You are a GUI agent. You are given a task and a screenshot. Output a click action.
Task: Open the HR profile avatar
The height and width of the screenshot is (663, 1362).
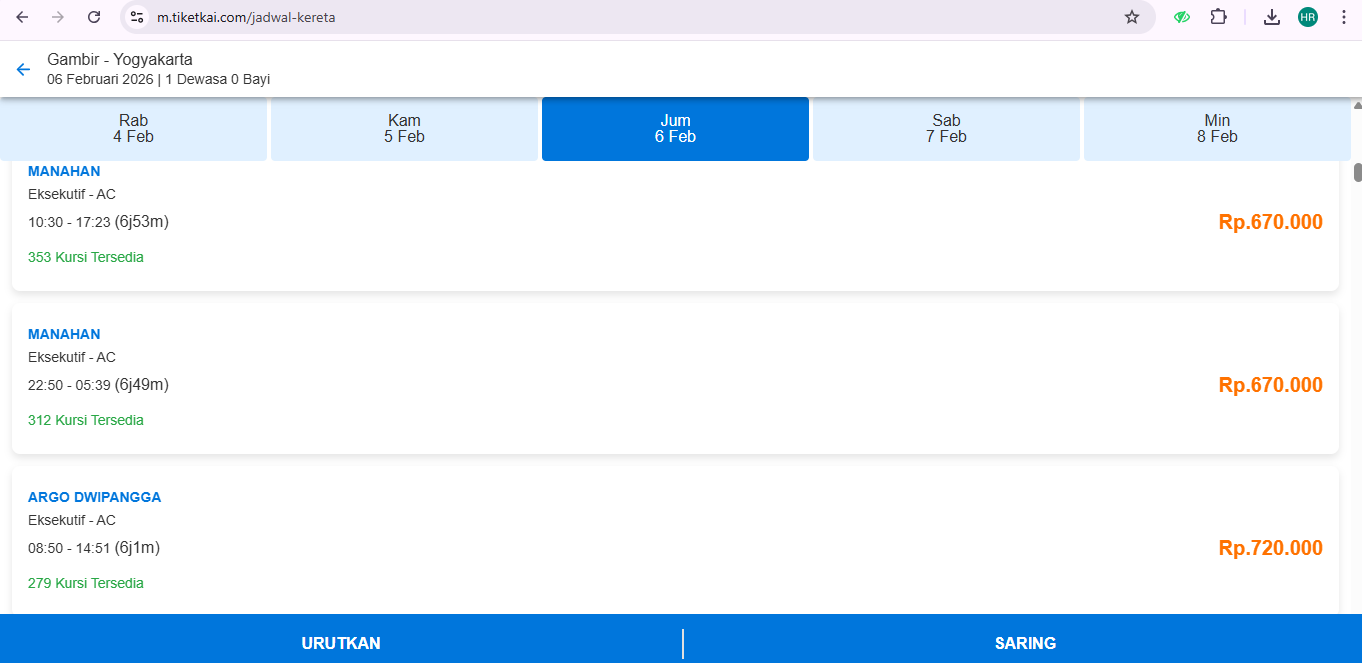coord(1307,17)
